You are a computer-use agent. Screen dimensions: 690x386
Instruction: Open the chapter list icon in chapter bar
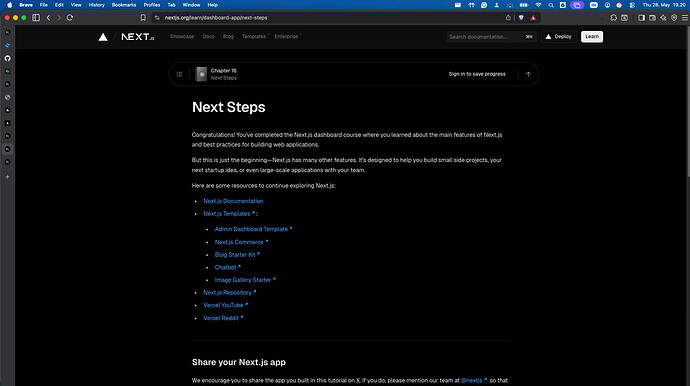tap(179, 74)
